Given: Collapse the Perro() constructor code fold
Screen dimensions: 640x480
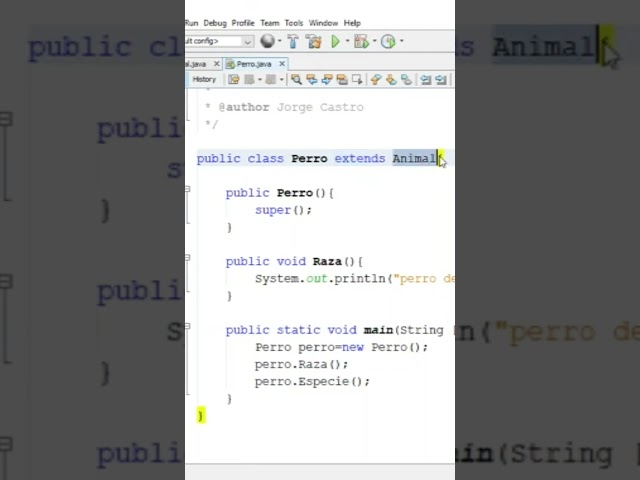Looking at the screenshot, I should click(x=187, y=189).
